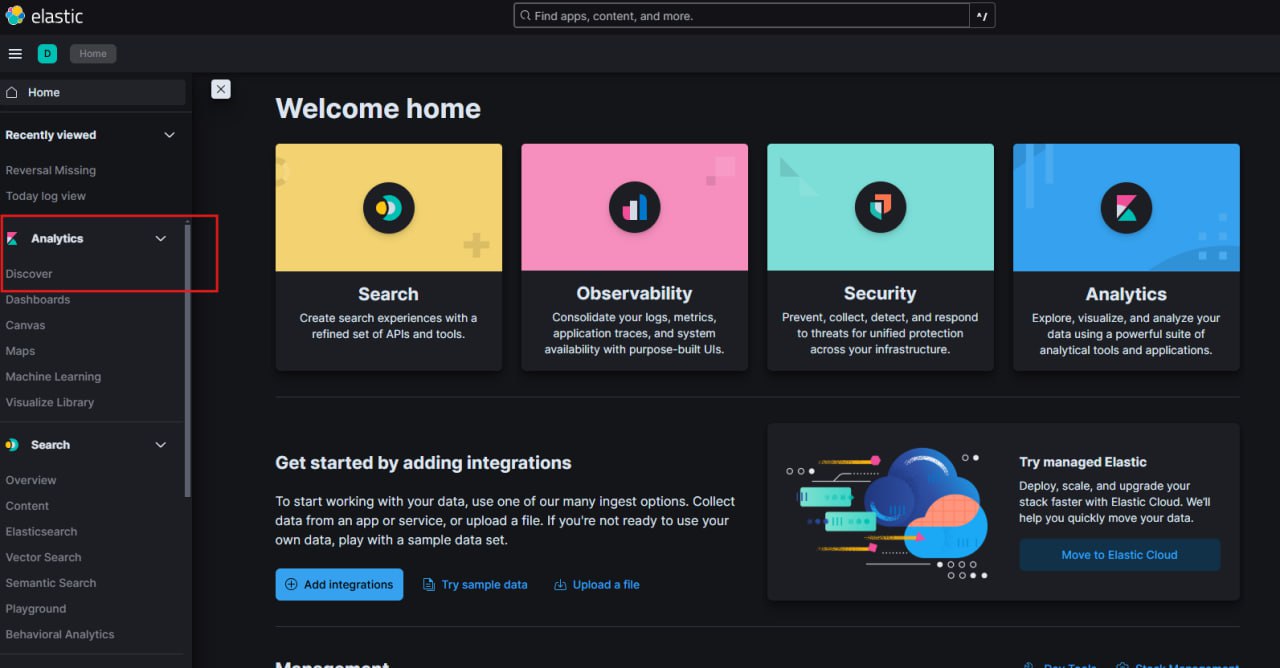Click the Home breadcrumb badge

click(93, 54)
